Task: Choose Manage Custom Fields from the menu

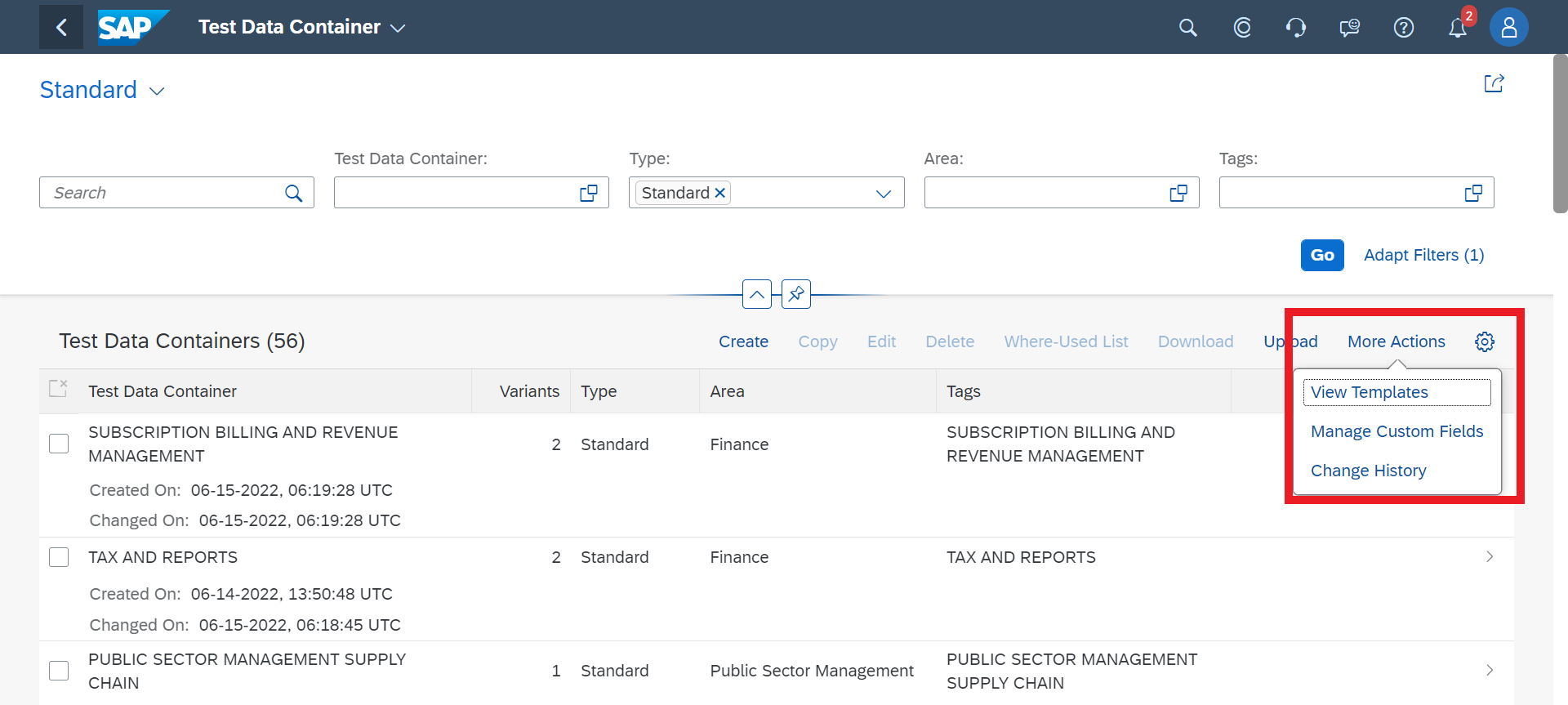Action: point(1396,431)
